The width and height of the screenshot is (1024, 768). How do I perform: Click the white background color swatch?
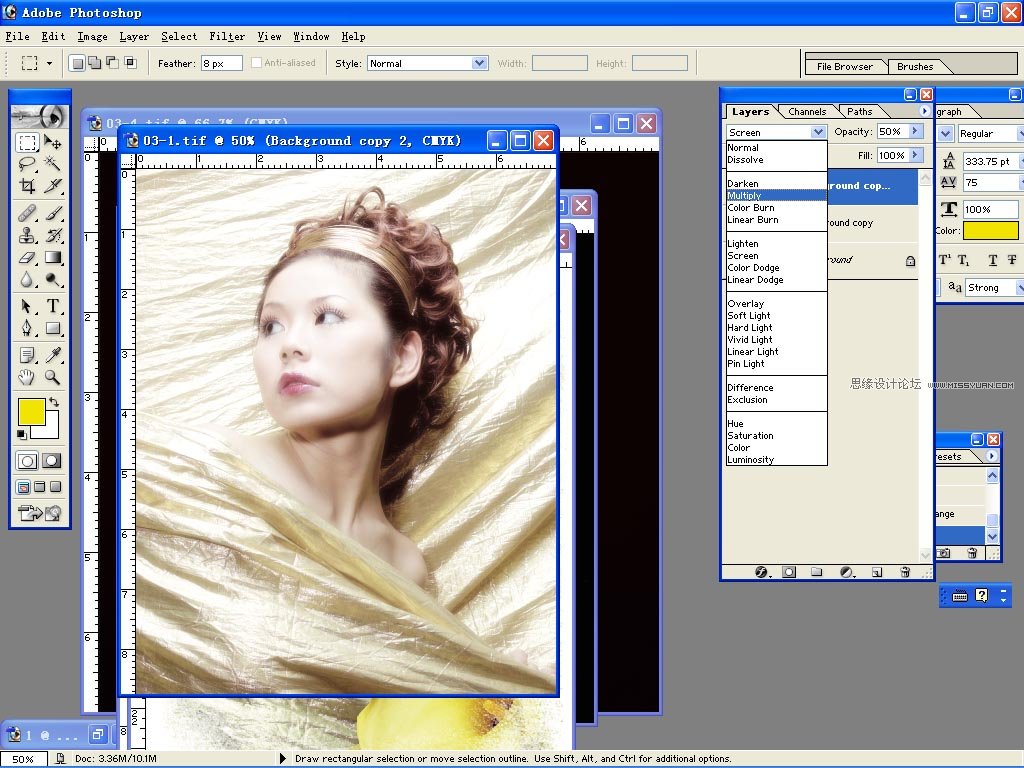[x=51, y=430]
